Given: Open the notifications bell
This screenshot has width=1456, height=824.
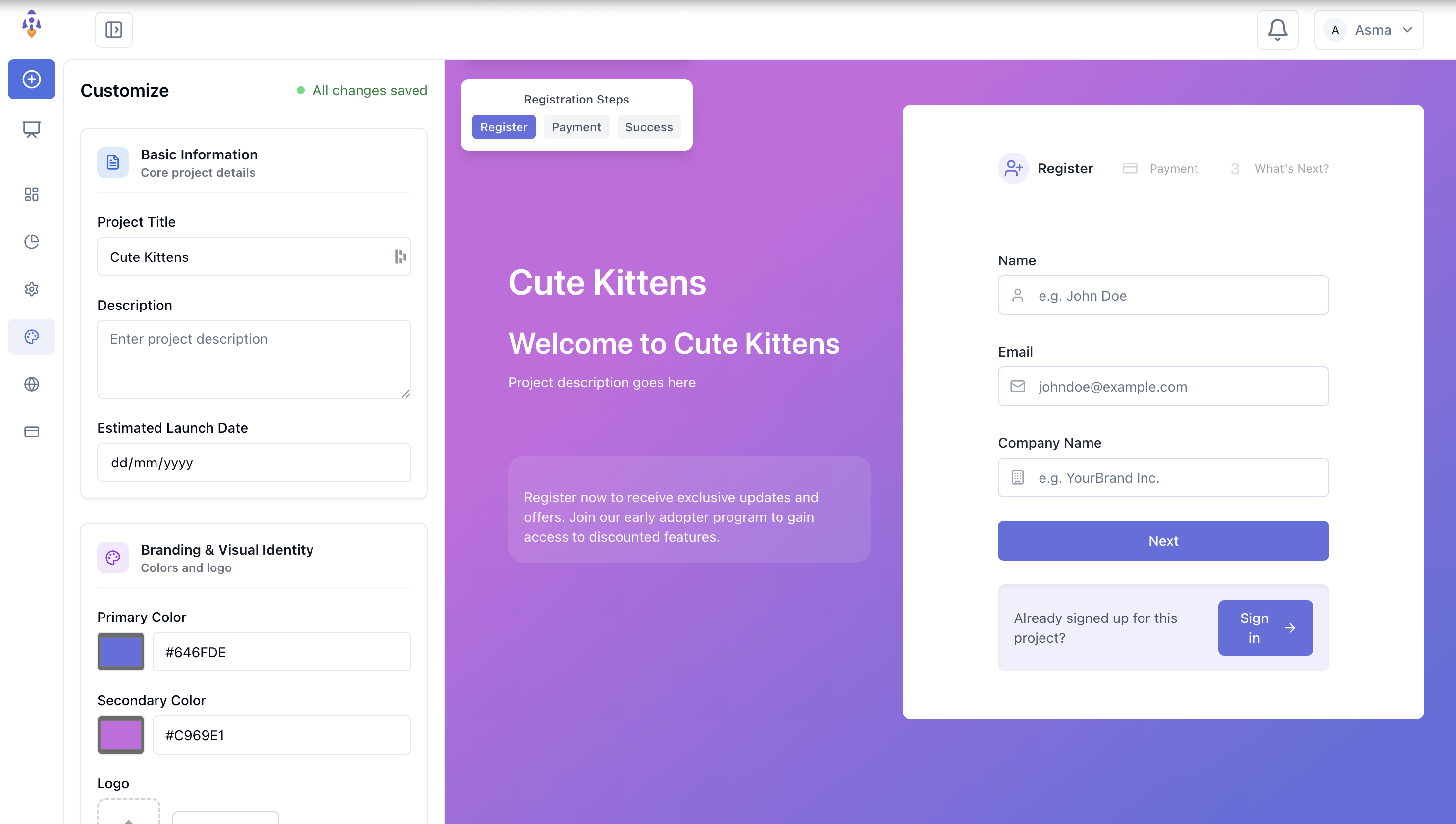Looking at the screenshot, I should 1277,29.
